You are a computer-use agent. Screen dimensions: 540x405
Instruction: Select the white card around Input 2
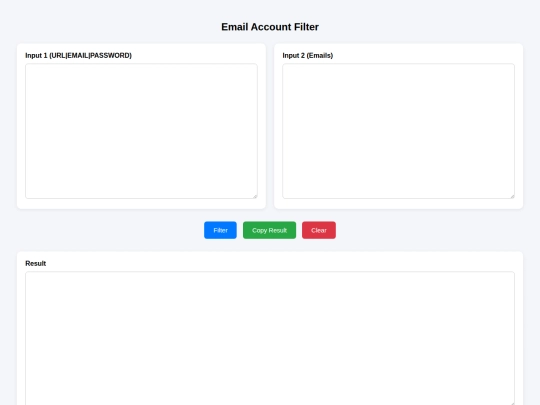pyautogui.click(x=398, y=48)
